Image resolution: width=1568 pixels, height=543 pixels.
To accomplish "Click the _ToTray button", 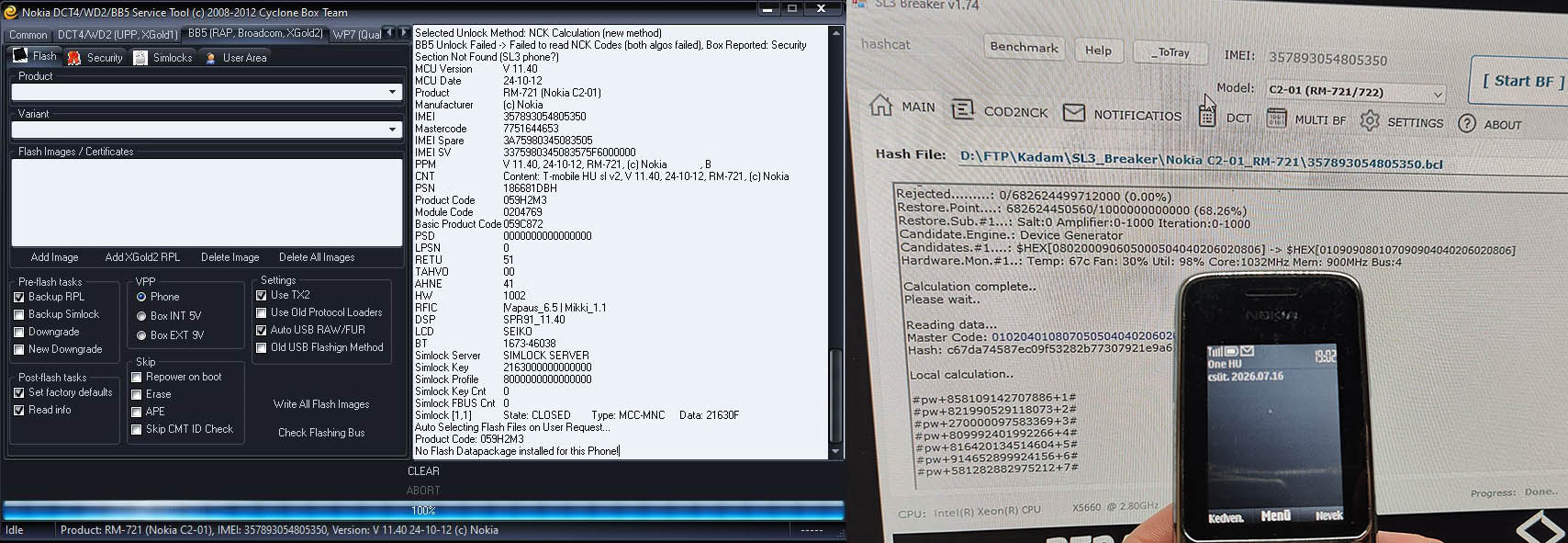I will click(1170, 52).
